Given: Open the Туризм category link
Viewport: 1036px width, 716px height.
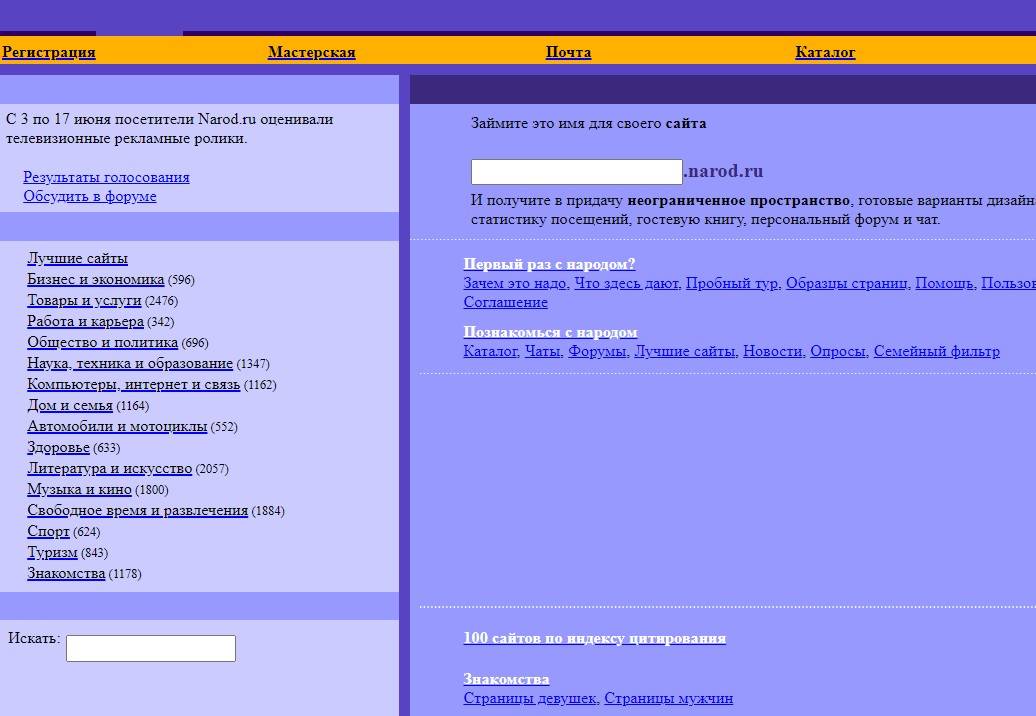Looking at the screenshot, I should pyautogui.click(x=52, y=552).
